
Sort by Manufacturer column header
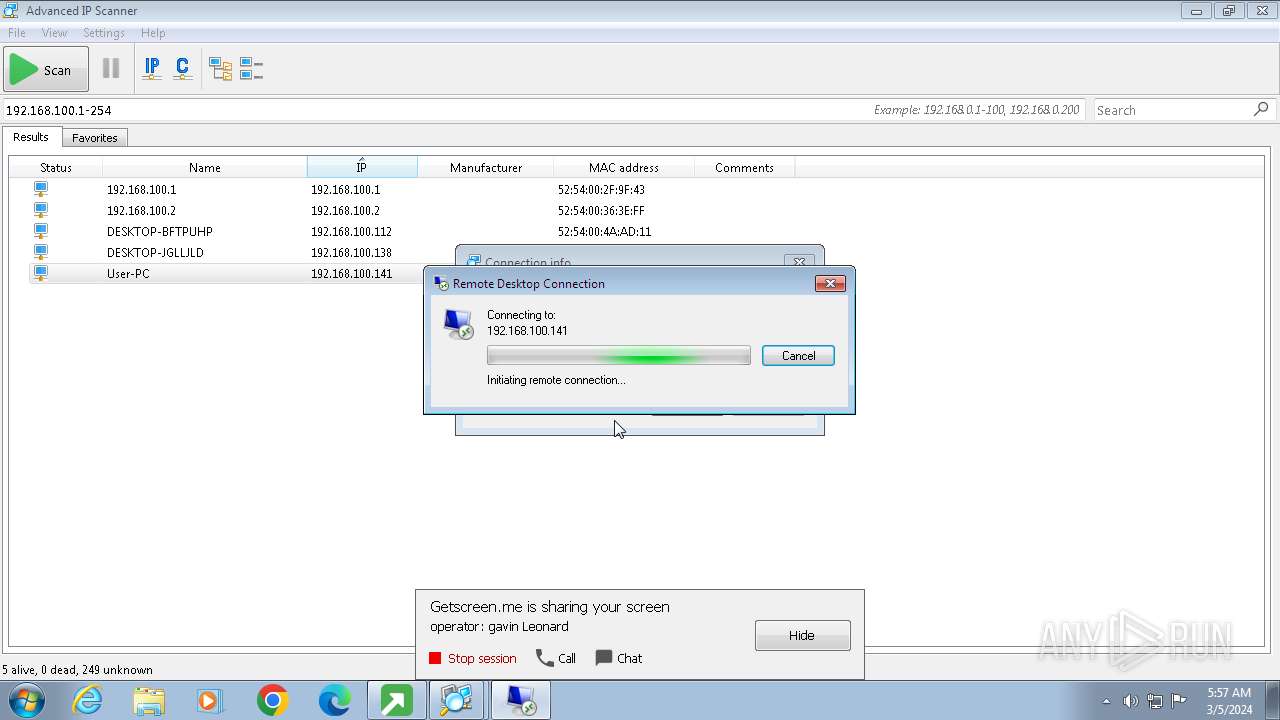[x=486, y=167]
